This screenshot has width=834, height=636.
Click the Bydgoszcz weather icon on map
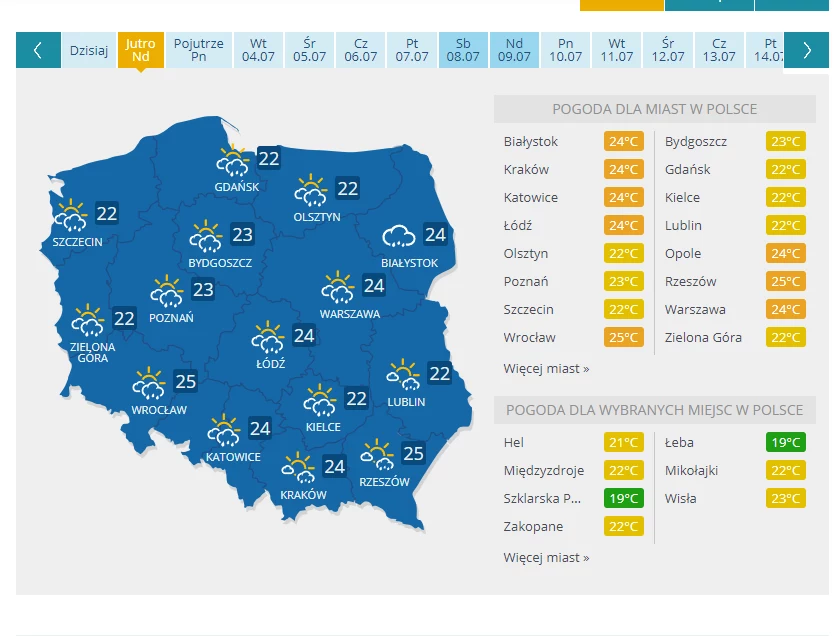(206, 237)
